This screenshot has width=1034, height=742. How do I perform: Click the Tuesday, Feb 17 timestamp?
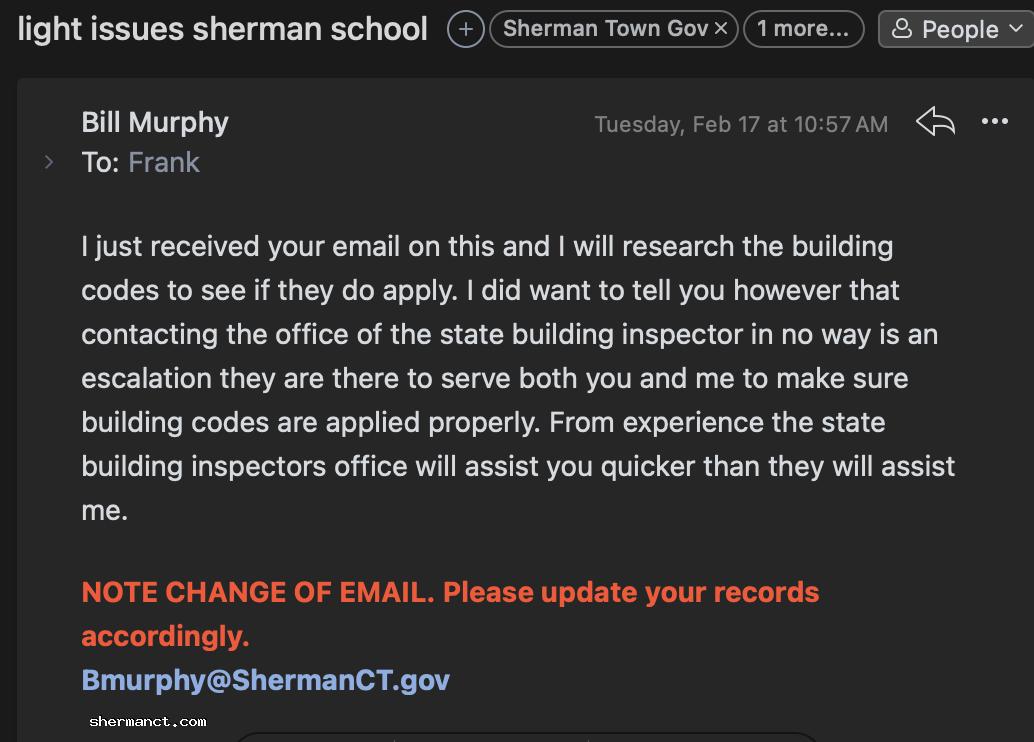tap(740, 124)
